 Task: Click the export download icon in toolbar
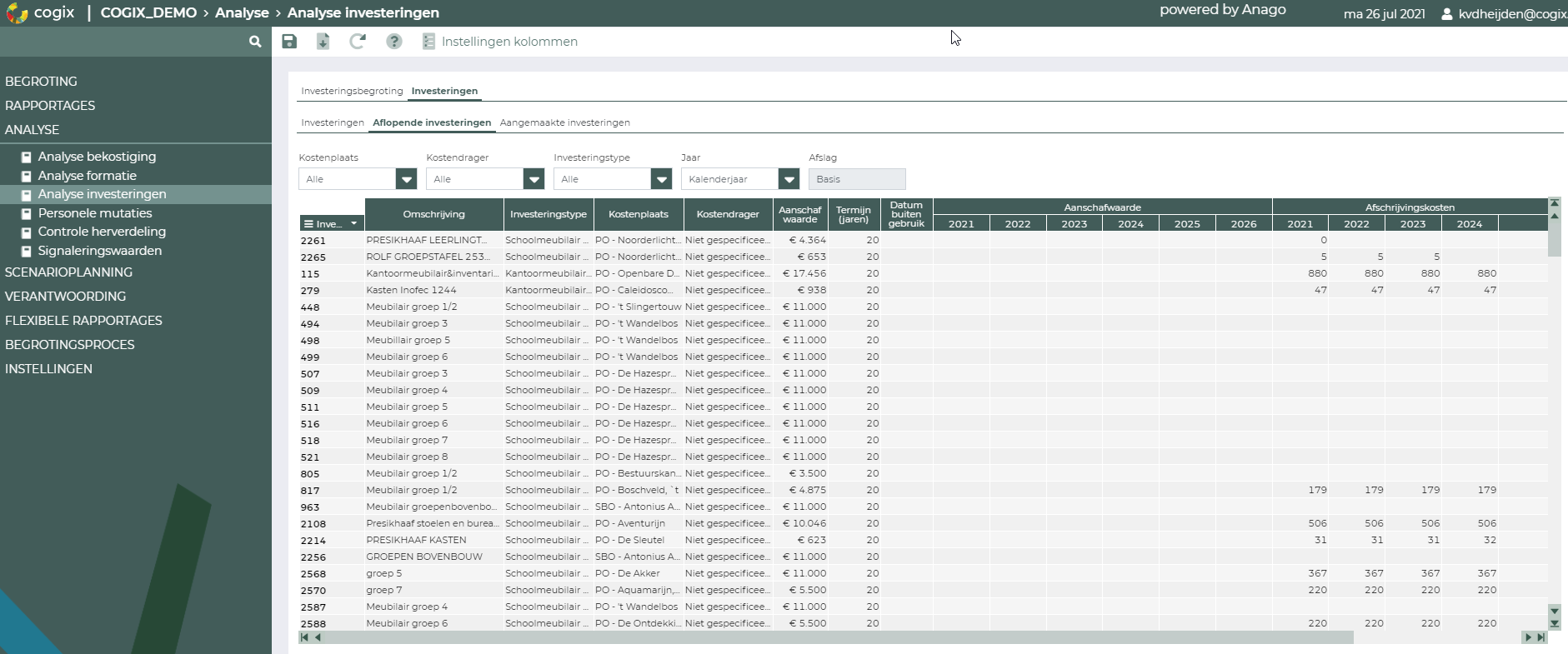pos(323,42)
